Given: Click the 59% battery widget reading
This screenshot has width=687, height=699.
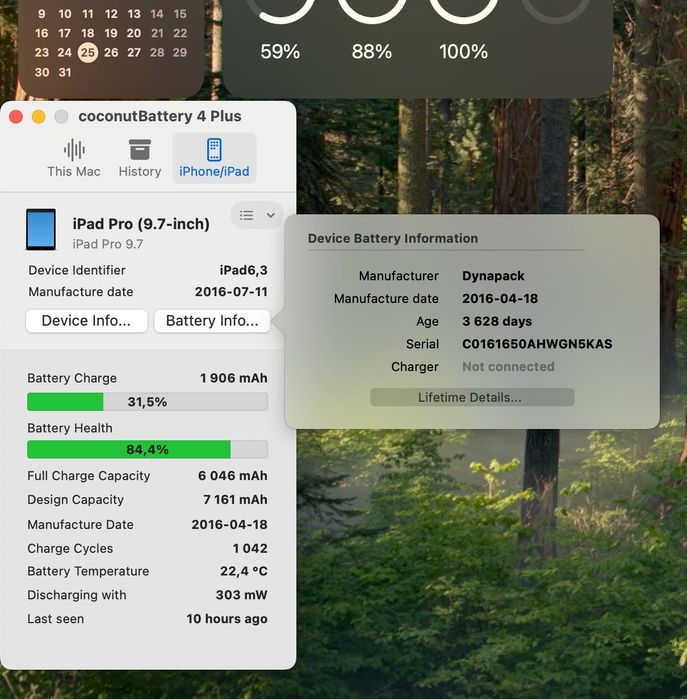Looking at the screenshot, I should click(280, 52).
